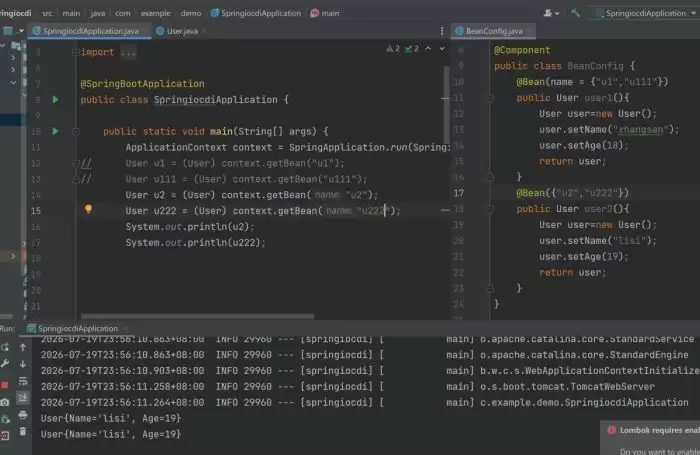Click the up arrow in console toolbar

(23, 346)
